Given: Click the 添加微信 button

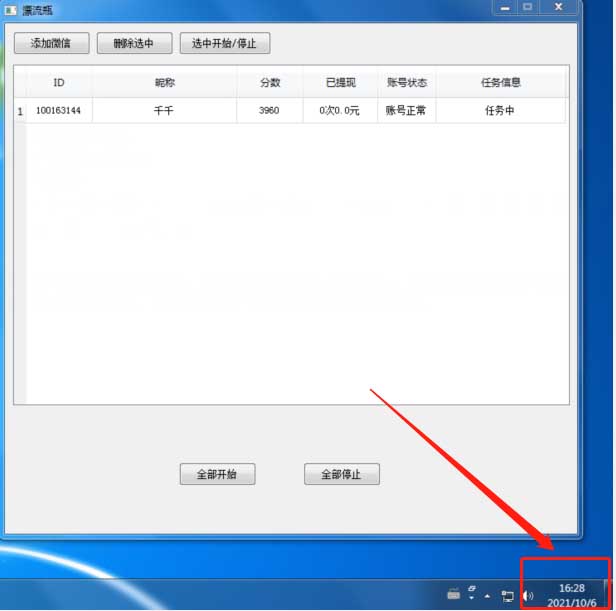Looking at the screenshot, I should (51, 44).
